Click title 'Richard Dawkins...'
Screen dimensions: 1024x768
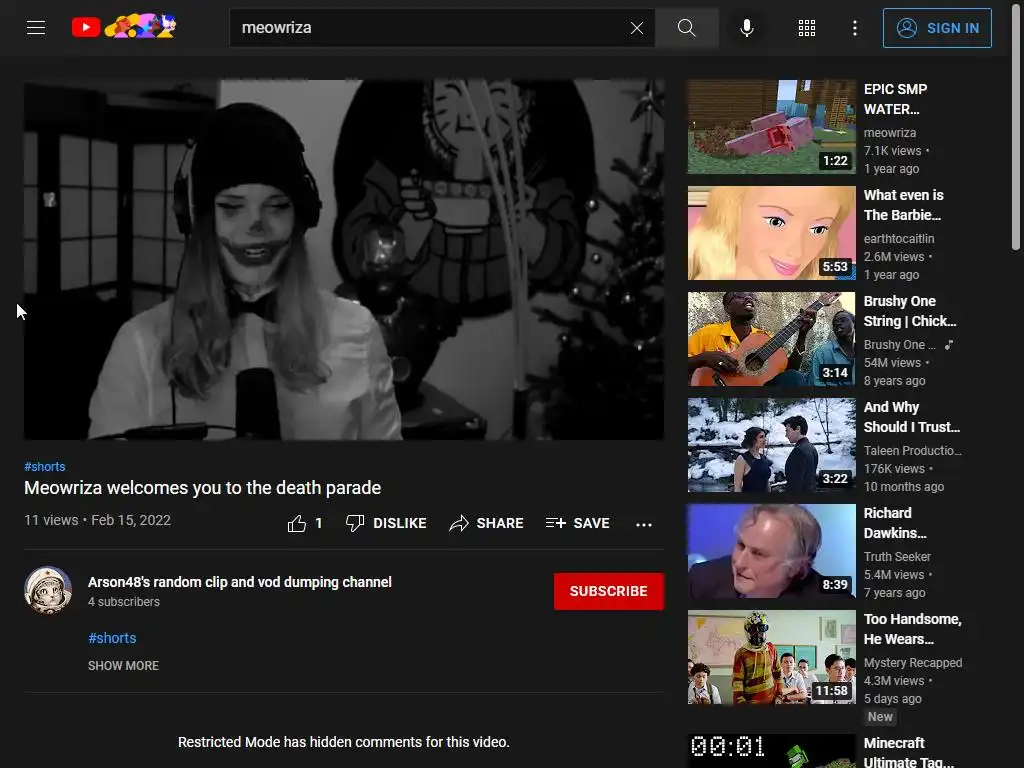click(895, 523)
